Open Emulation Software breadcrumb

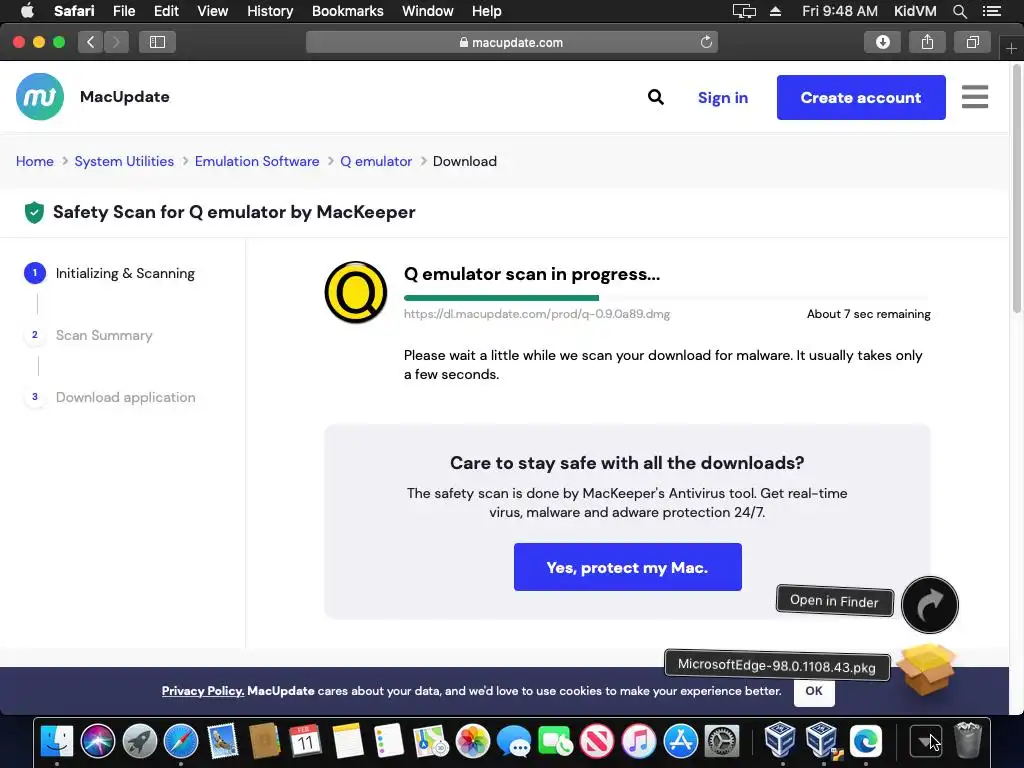point(257,161)
